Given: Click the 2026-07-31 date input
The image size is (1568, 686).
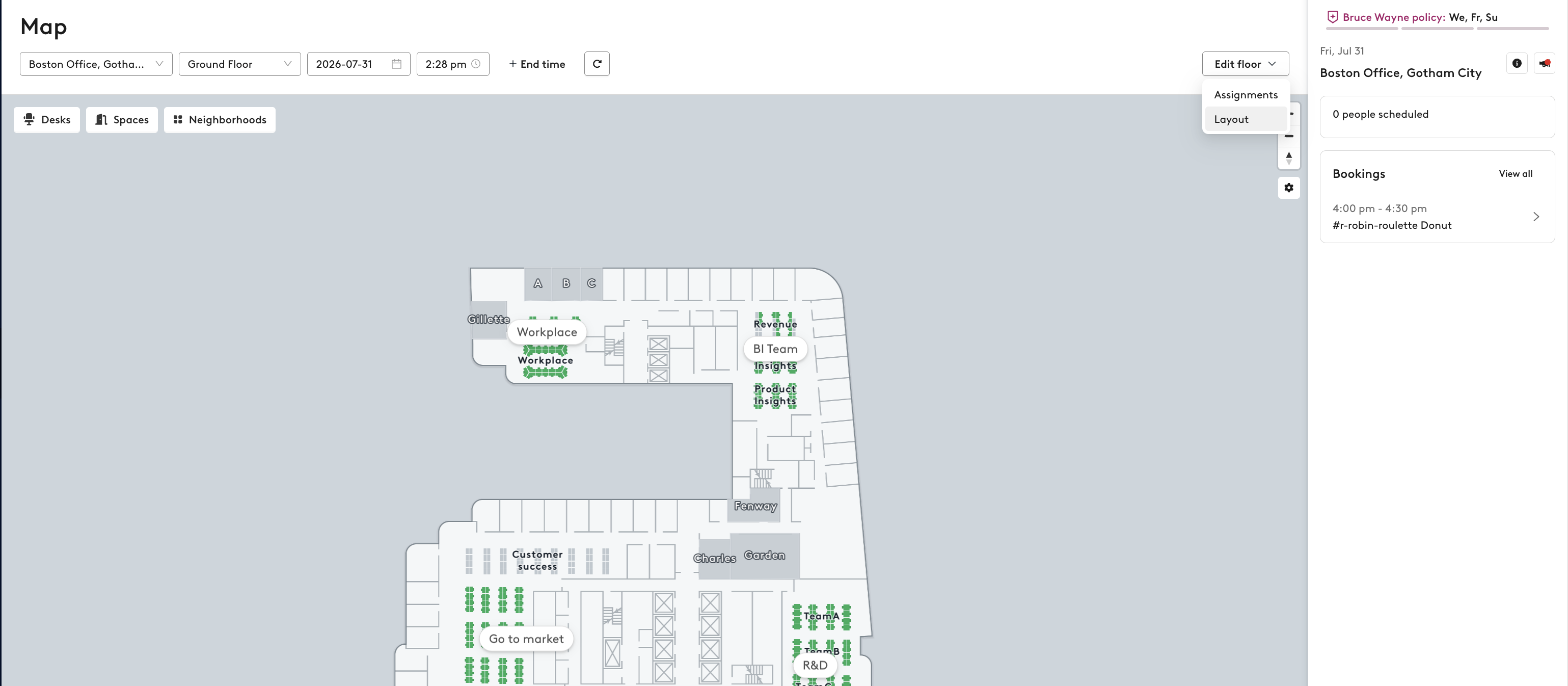Looking at the screenshot, I should click(359, 64).
